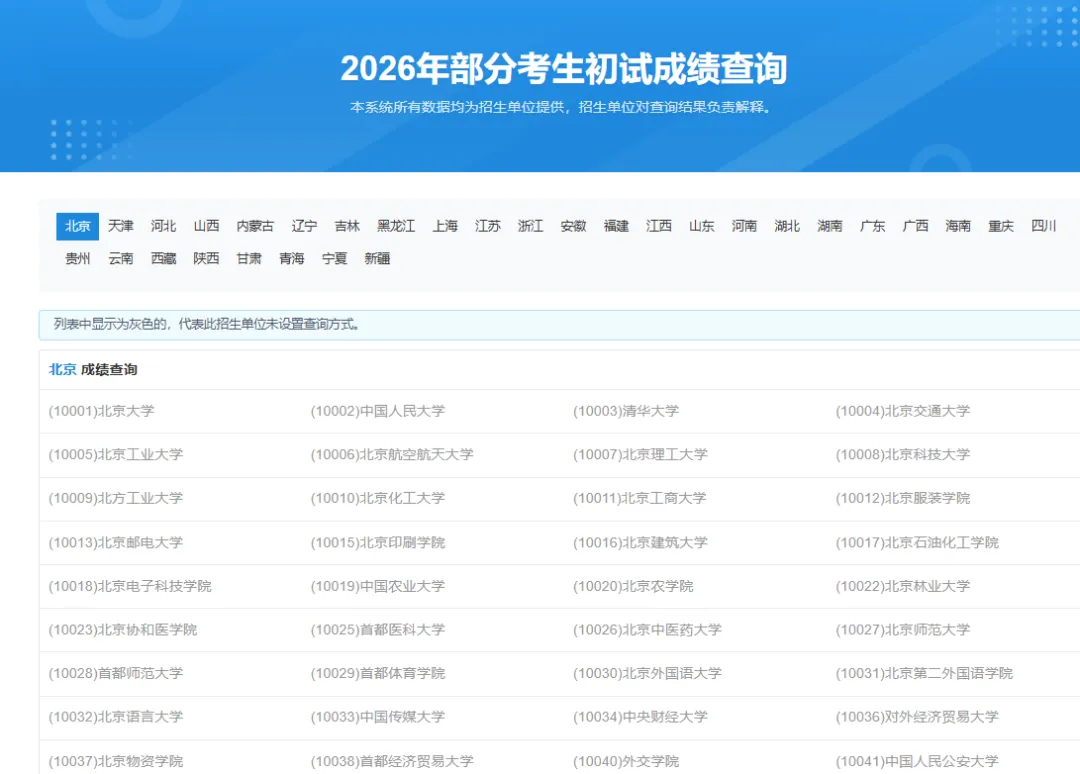Viewport: 1080px width, 774px height.
Task: Open the 浙江 province tab
Action: 530,226
